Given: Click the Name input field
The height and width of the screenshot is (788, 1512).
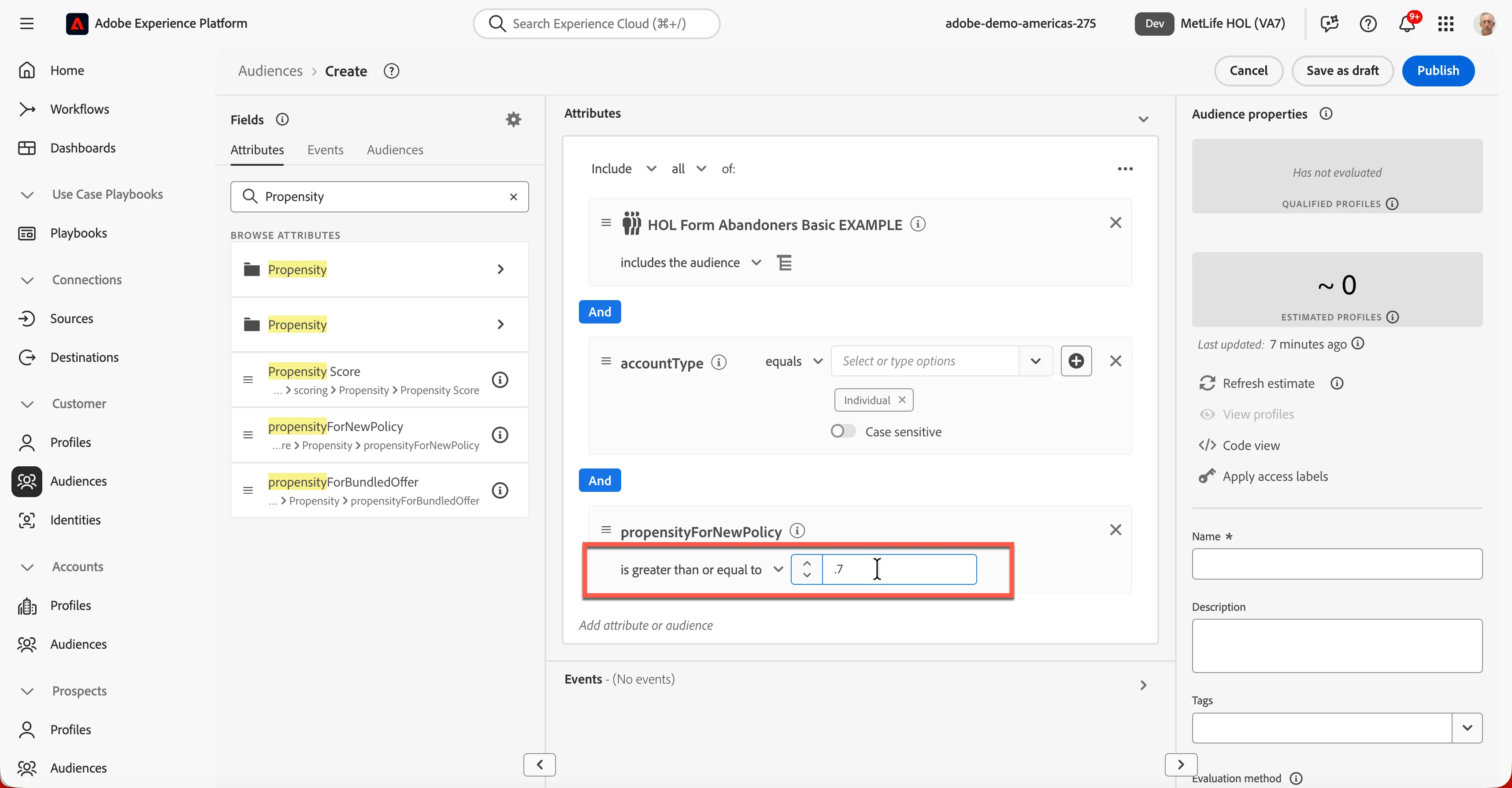Looking at the screenshot, I should coord(1337,564).
